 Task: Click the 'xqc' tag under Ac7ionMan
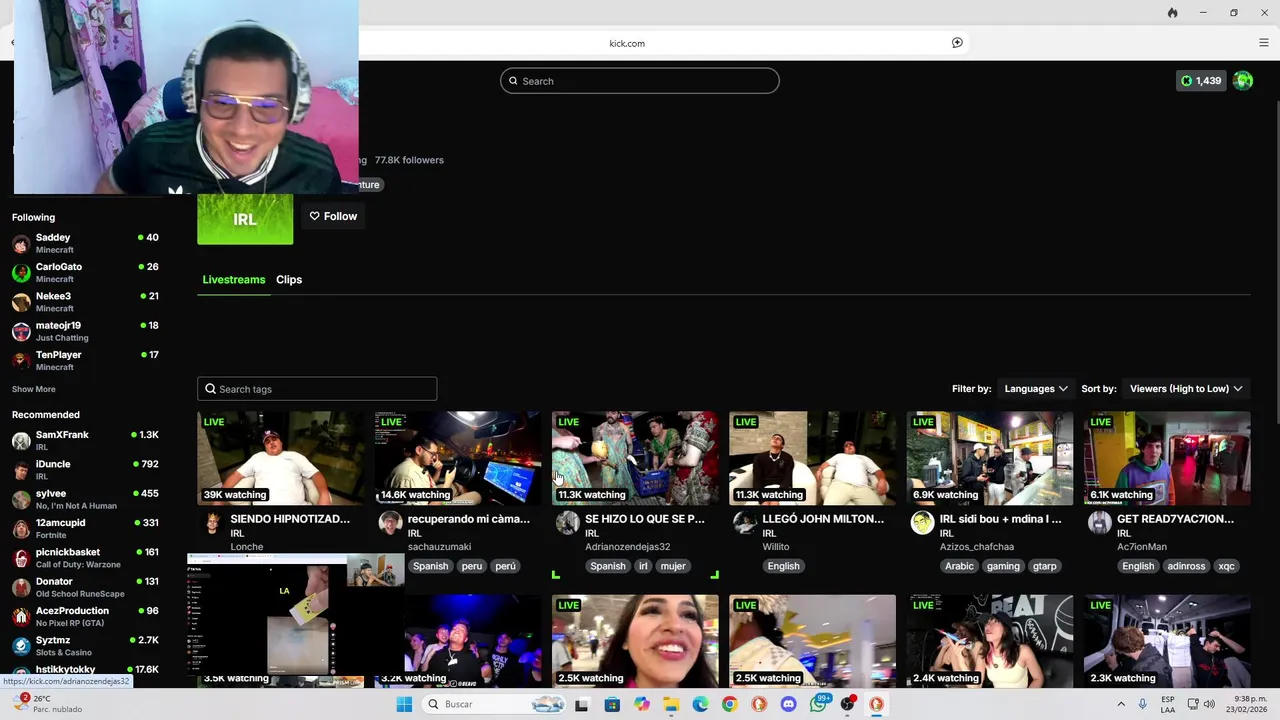click(1227, 566)
